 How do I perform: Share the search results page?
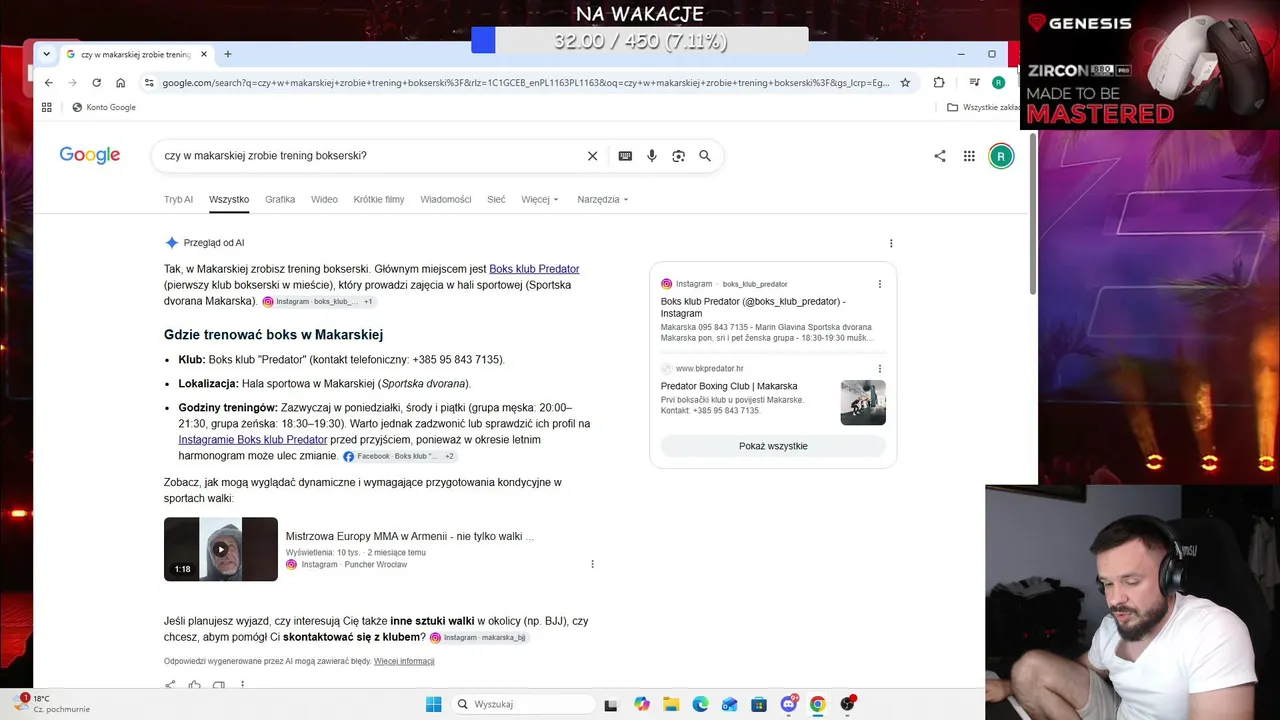tap(940, 156)
